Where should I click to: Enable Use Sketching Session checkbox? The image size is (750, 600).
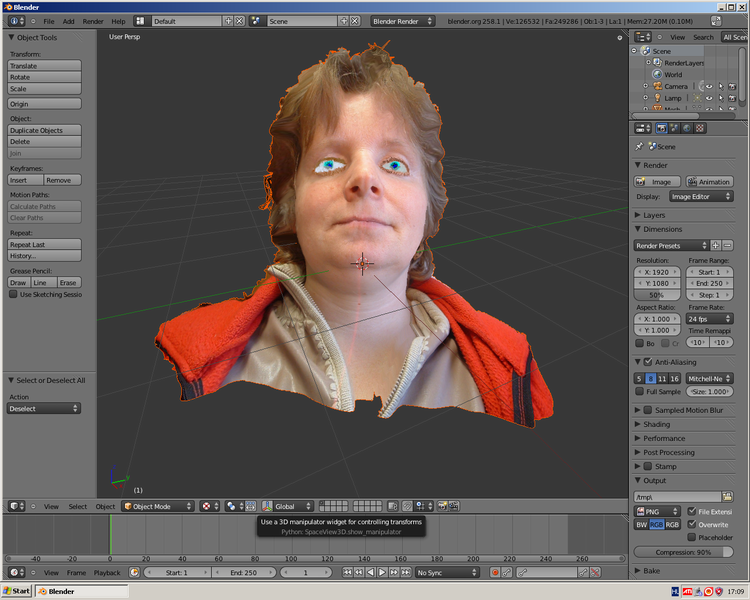(13, 294)
